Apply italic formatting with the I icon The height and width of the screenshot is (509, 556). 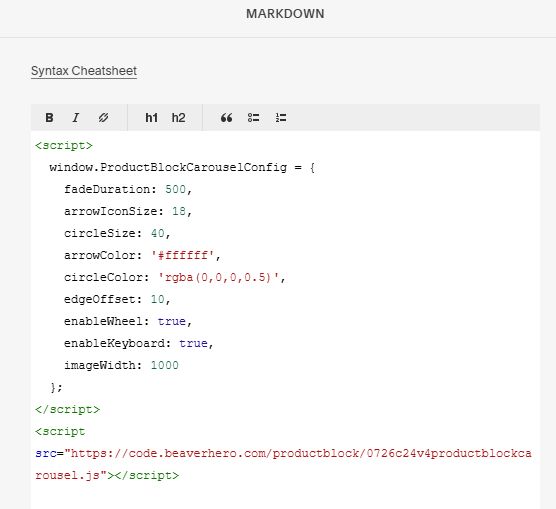[x=76, y=118]
